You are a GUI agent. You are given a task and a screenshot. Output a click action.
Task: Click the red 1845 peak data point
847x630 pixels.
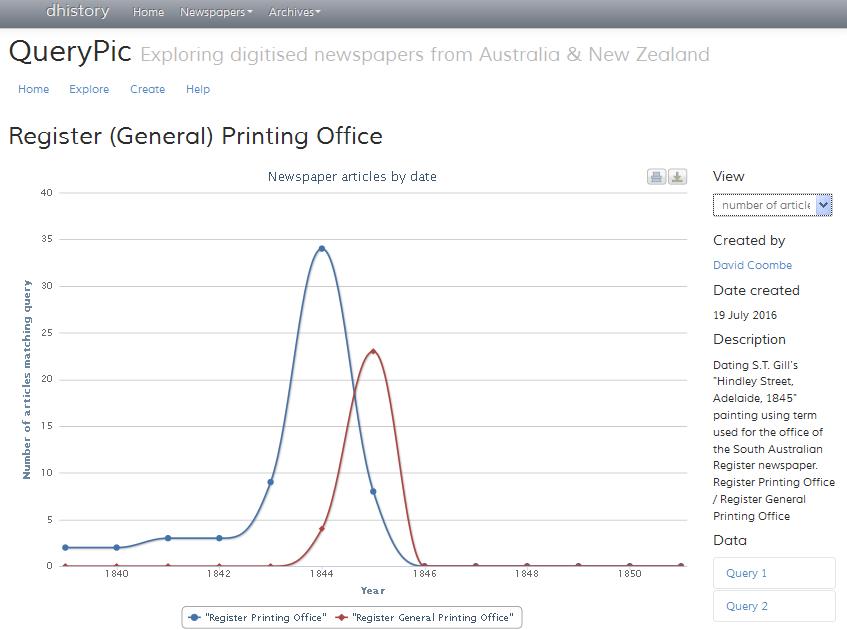(x=373, y=351)
